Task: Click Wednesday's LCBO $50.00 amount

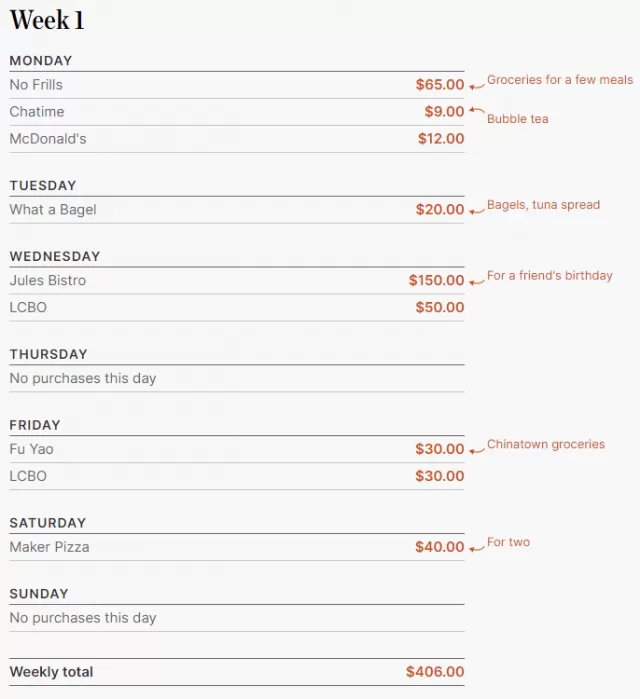Action: pos(440,307)
